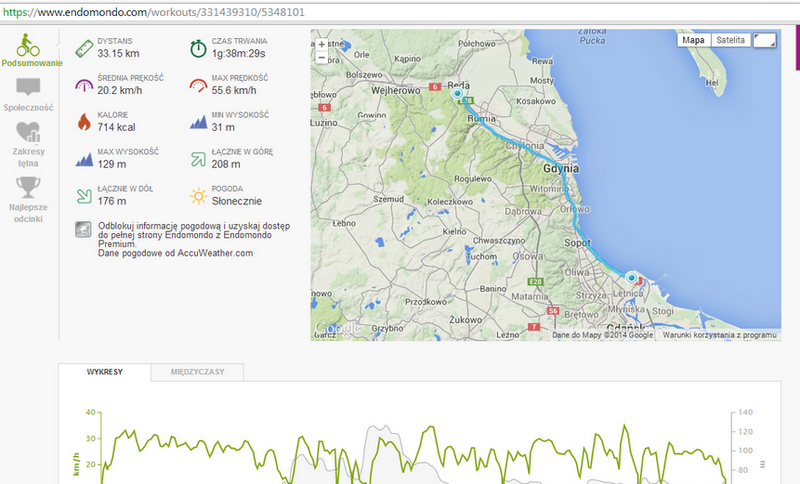Click the Pogoda sun icon
The height and width of the screenshot is (484, 800).
coord(198,196)
